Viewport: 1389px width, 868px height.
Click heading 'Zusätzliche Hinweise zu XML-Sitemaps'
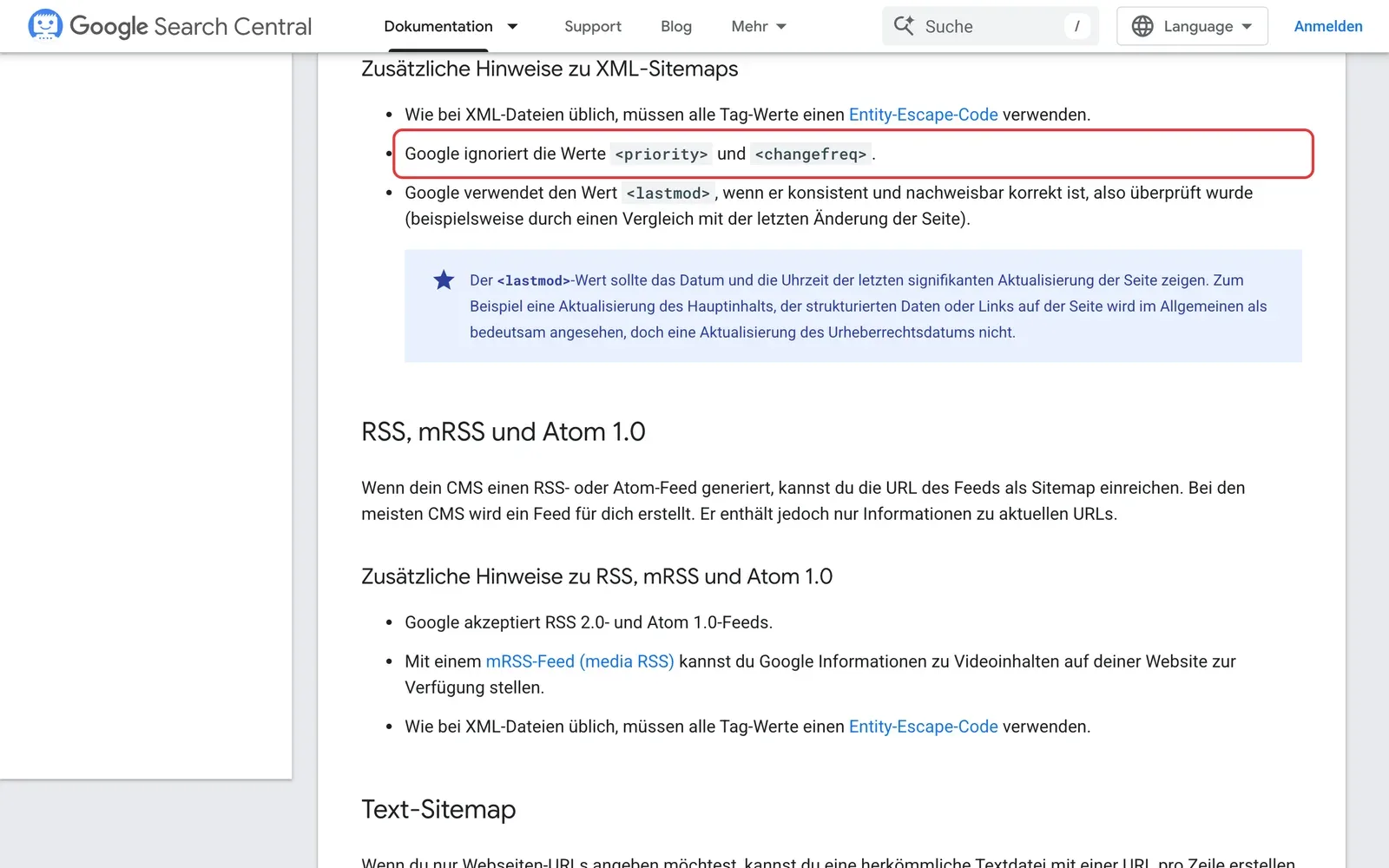pyautogui.click(x=550, y=69)
